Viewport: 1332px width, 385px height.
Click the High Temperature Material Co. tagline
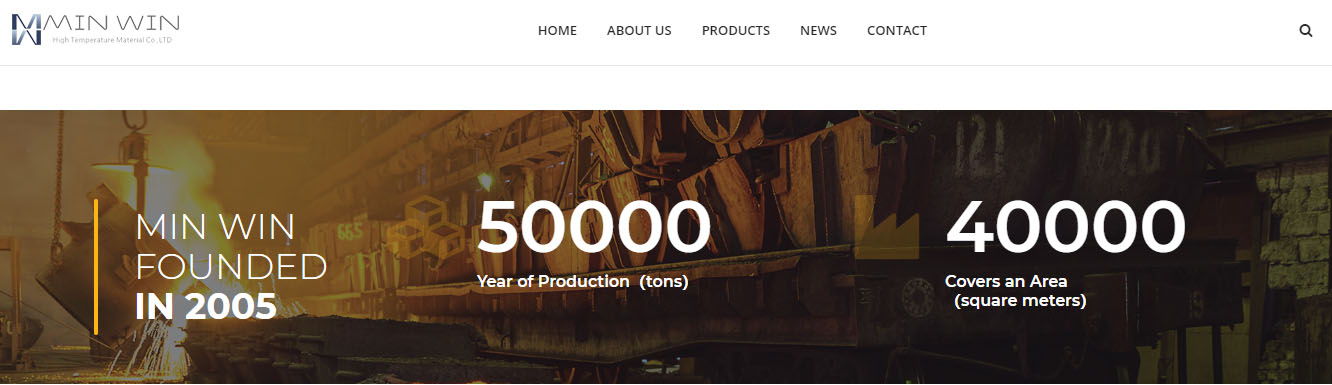click(113, 40)
